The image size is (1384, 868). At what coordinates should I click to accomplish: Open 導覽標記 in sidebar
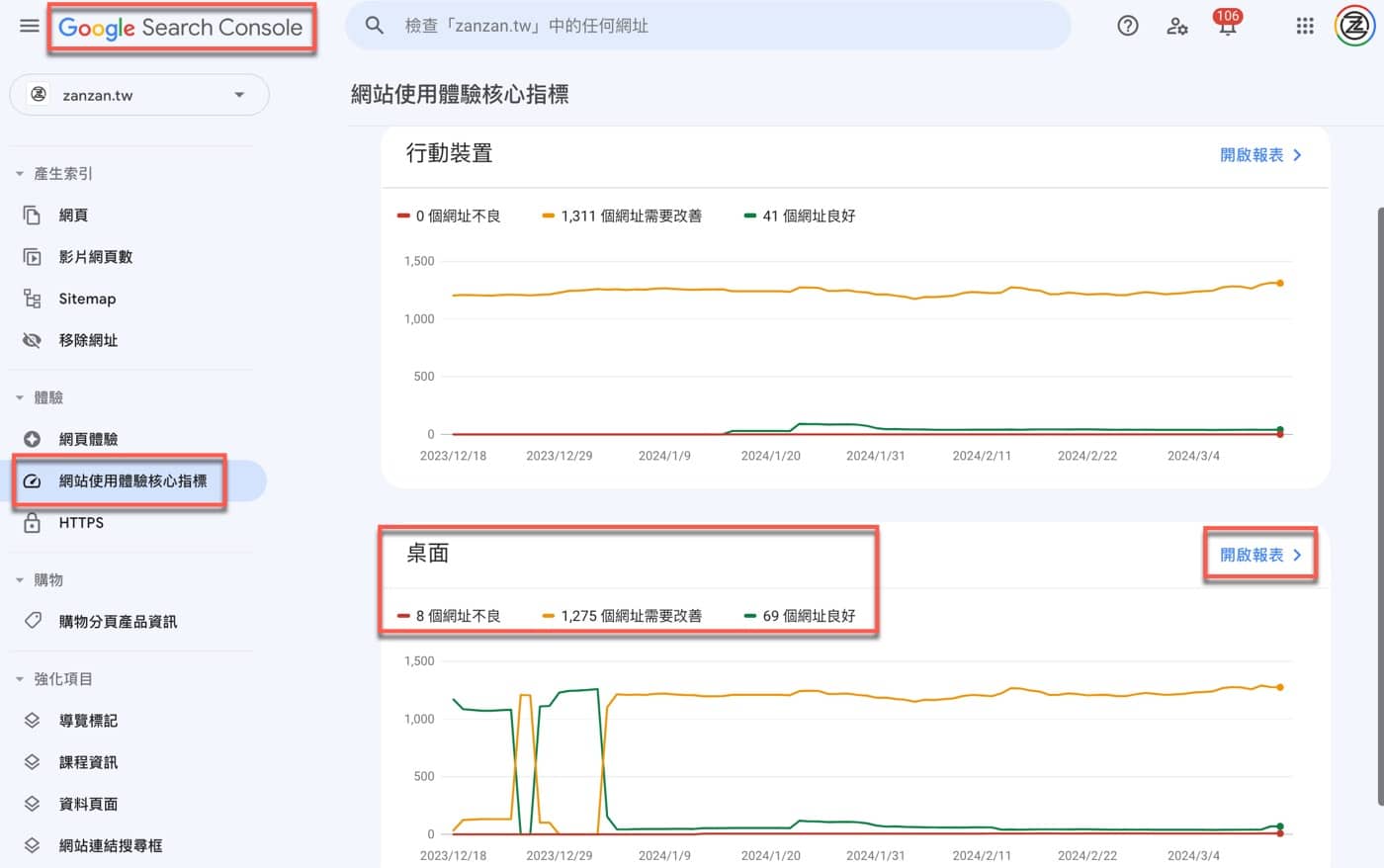[x=88, y=721]
